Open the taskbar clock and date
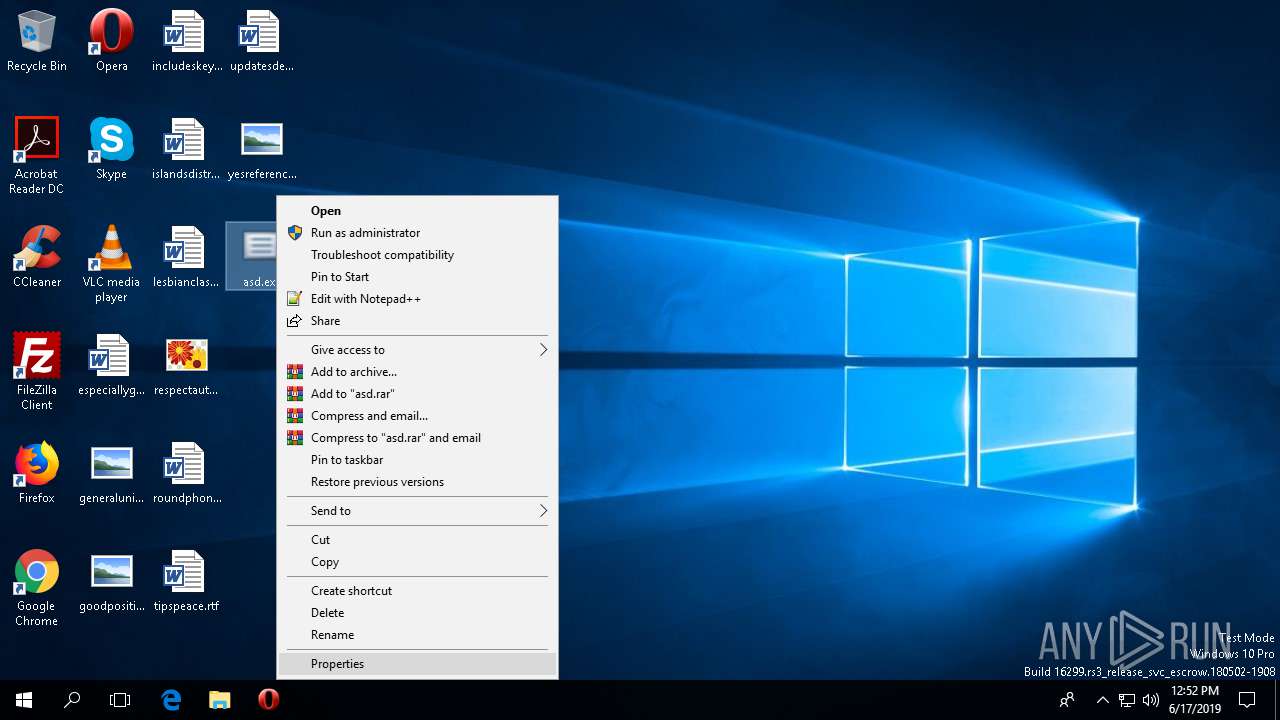 1195,700
